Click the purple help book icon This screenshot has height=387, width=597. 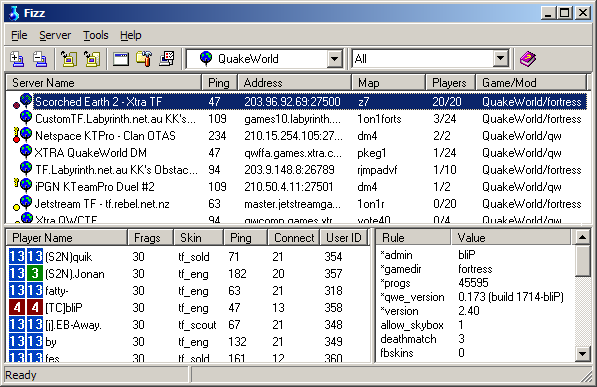(x=528, y=59)
